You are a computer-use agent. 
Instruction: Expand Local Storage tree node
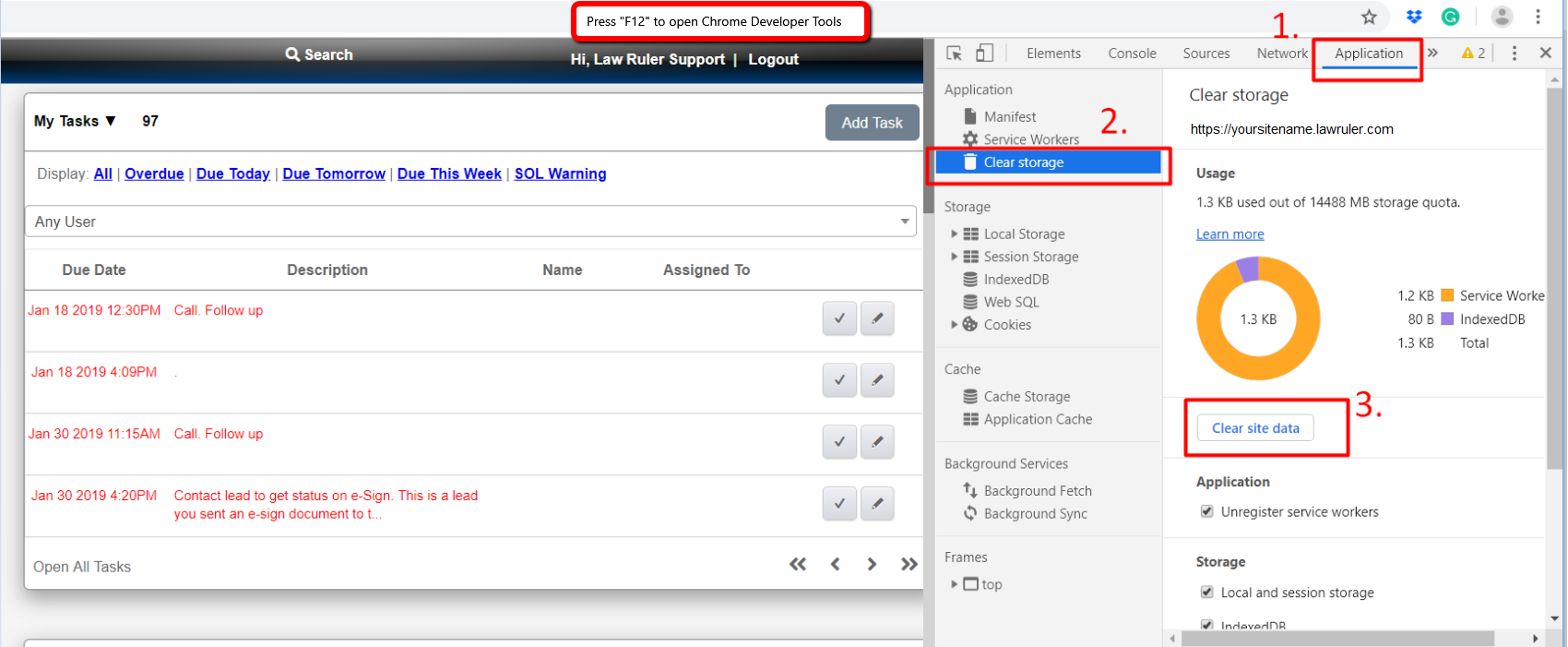(x=954, y=234)
